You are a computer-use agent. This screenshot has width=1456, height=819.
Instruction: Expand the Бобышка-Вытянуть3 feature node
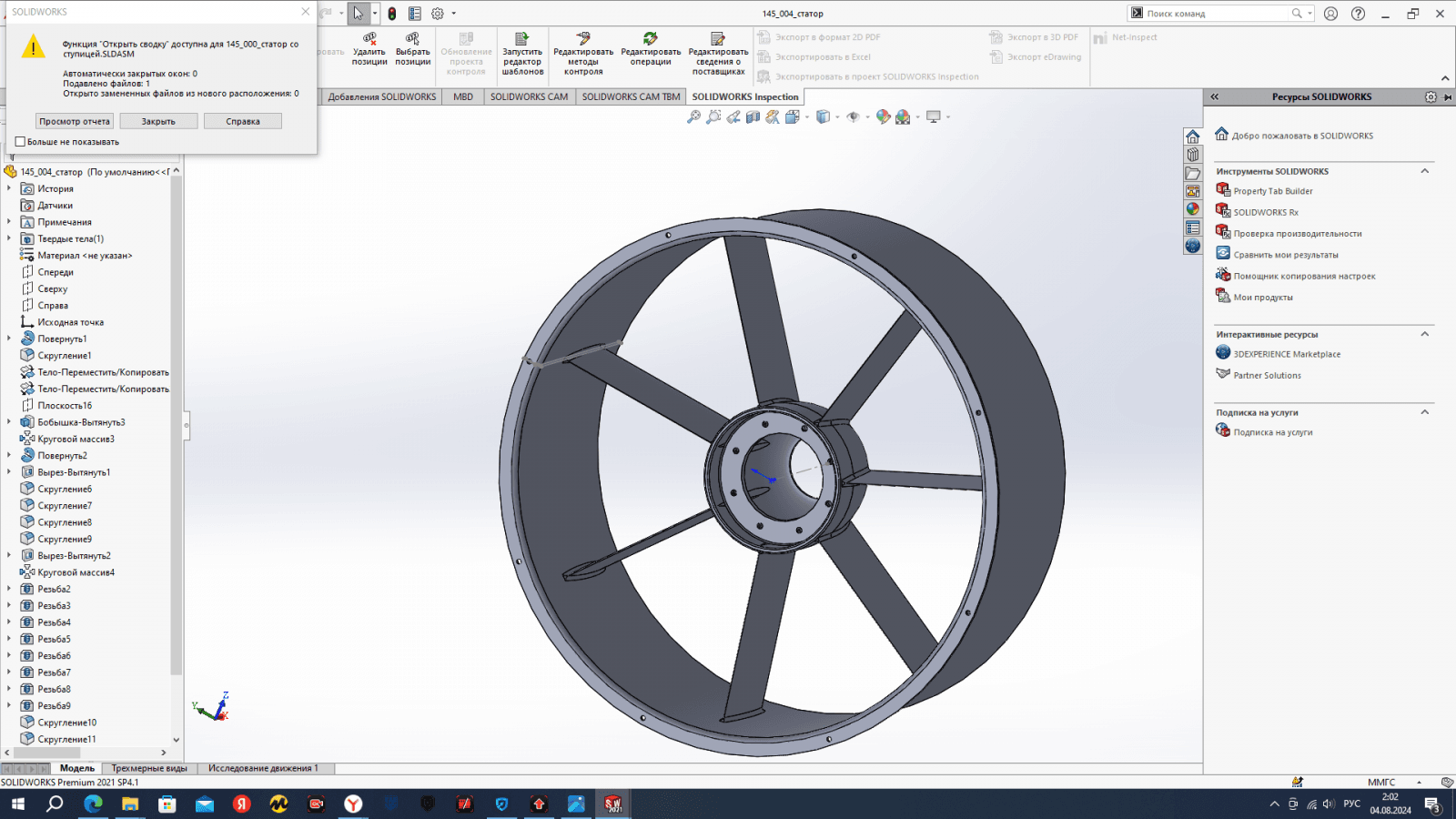pos(9,422)
